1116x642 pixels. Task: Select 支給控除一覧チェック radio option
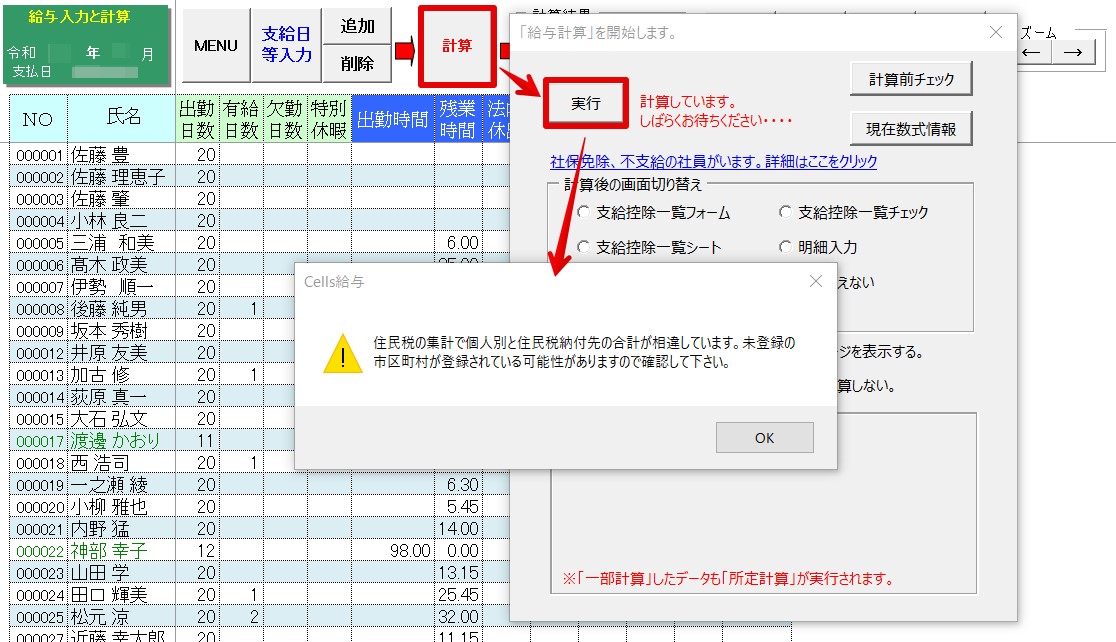pos(786,212)
